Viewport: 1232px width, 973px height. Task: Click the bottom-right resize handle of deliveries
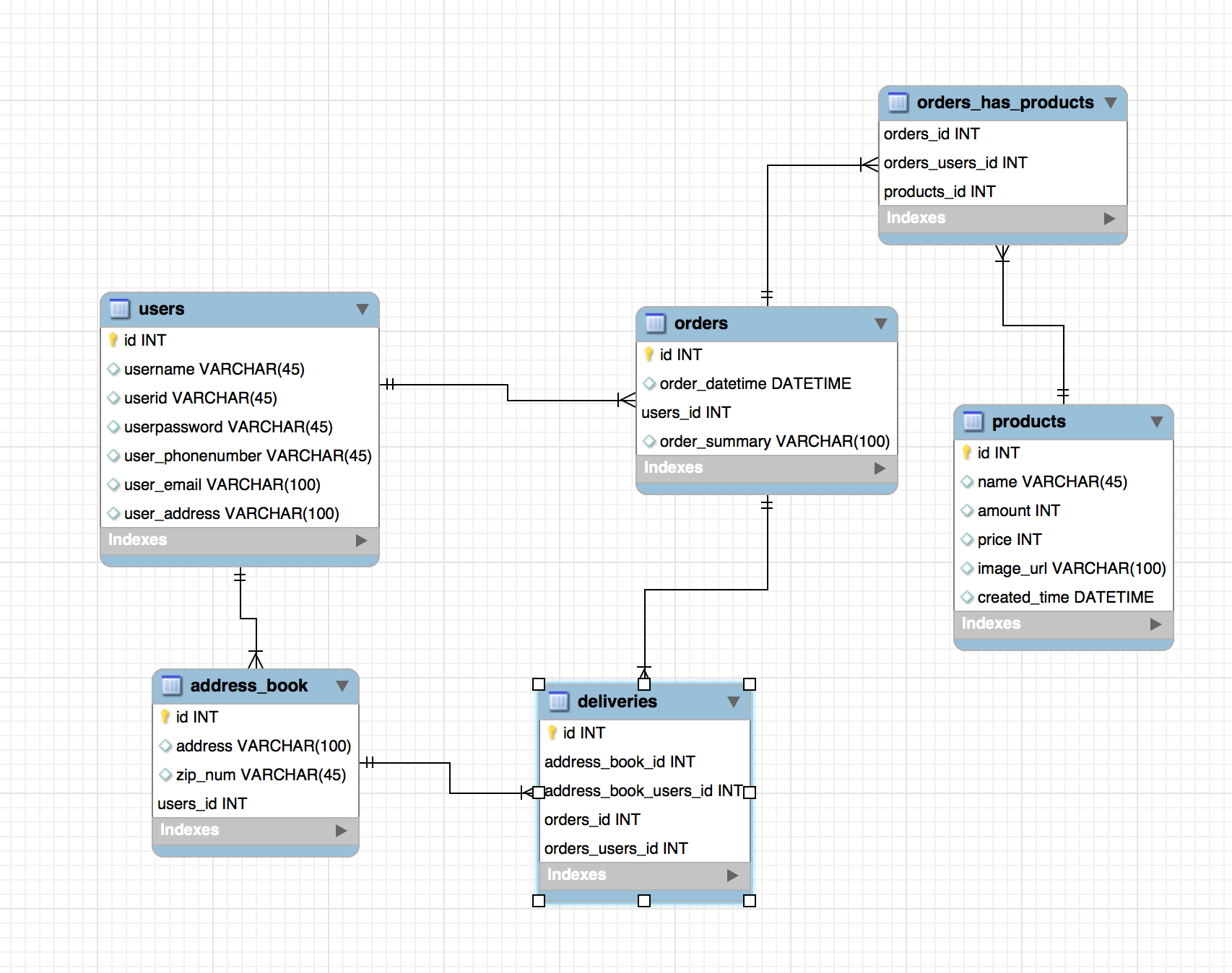click(x=750, y=900)
